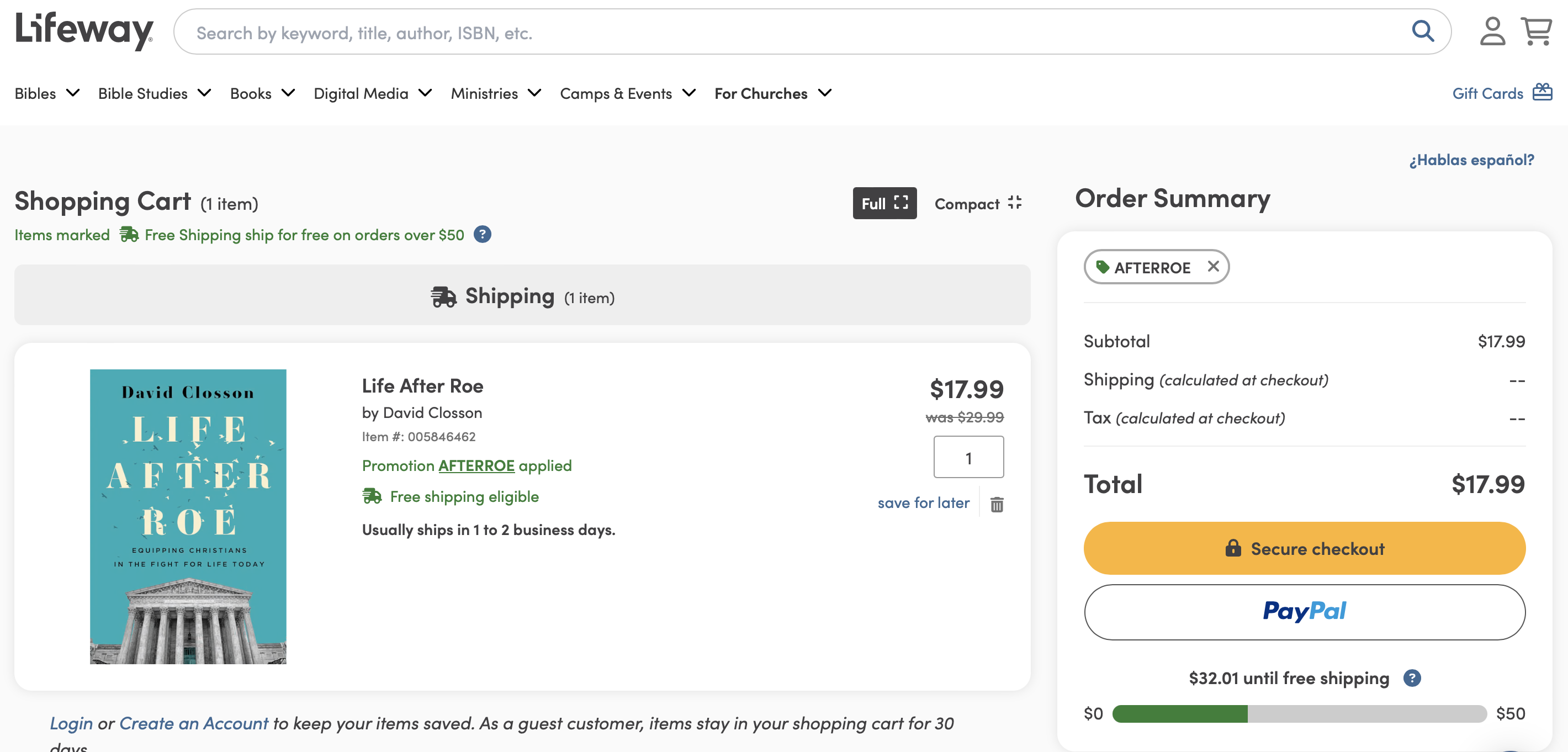Click the item quantity field
This screenshot has width=1568, height=752.
pyautogui.click(x=968, y=457)
